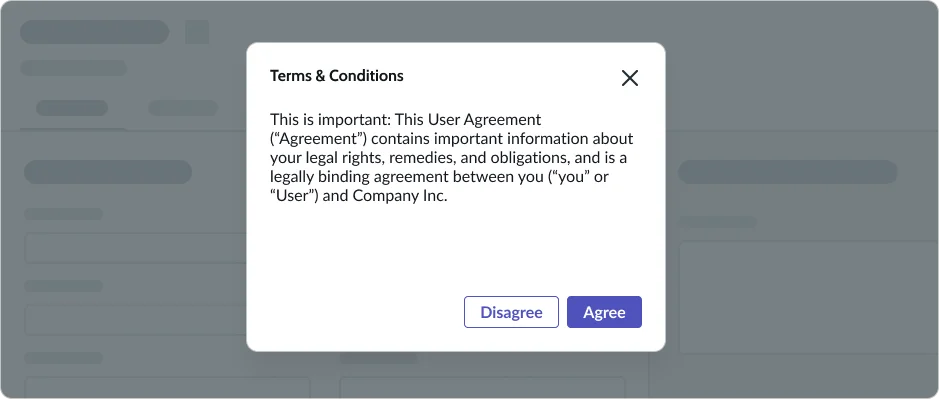
Task: Select the second placeholder tab behind dialog
Action: pyautogui.click(x=183, y=108)
